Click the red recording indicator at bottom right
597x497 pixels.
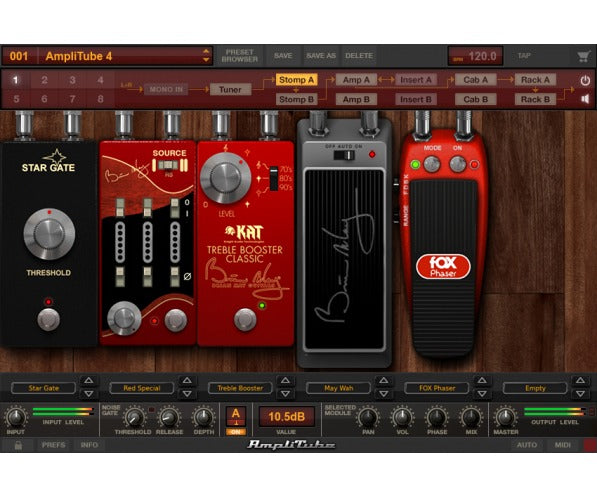tap(590, 445)
